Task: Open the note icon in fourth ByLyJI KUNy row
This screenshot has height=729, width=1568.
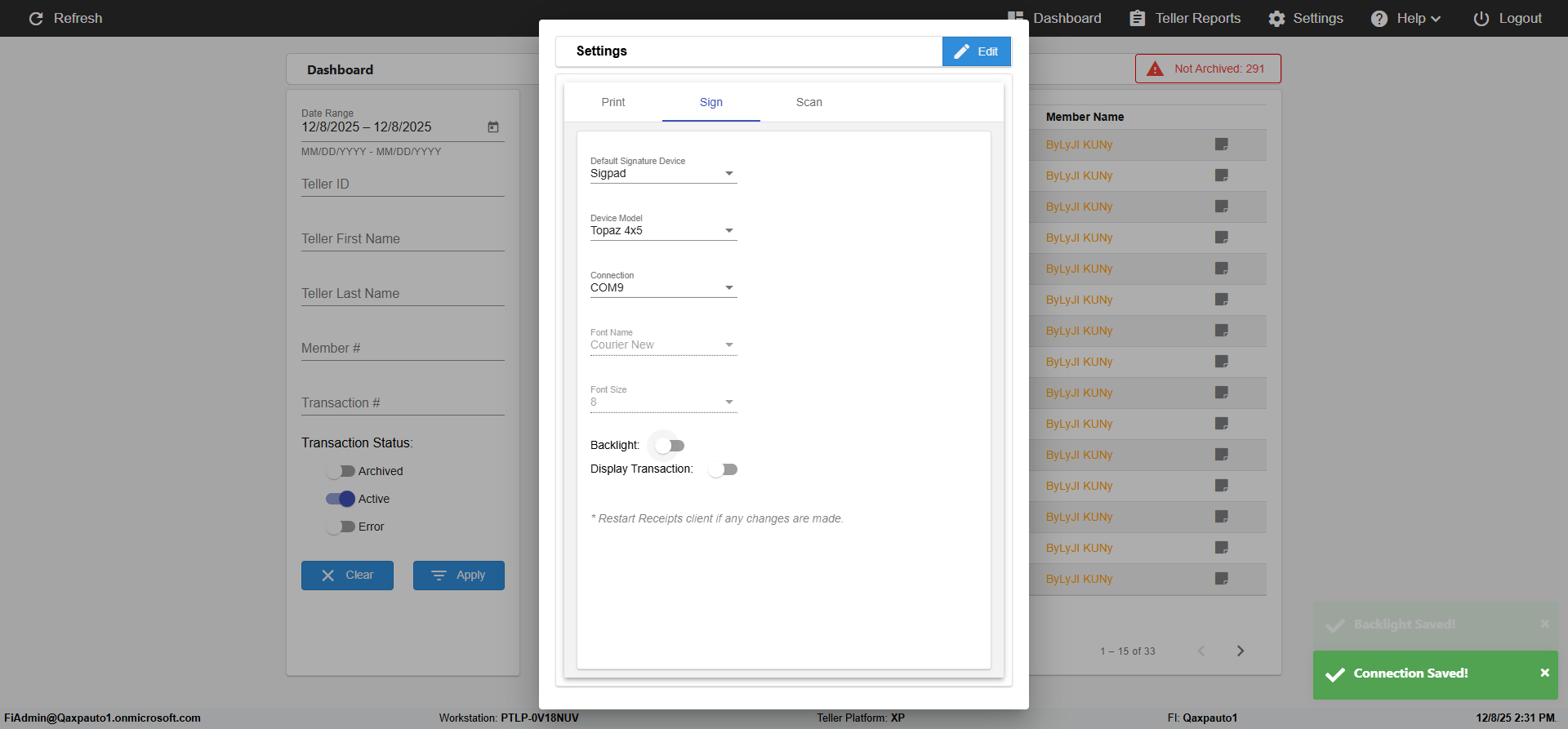Action: click(x=1222, y=238)
